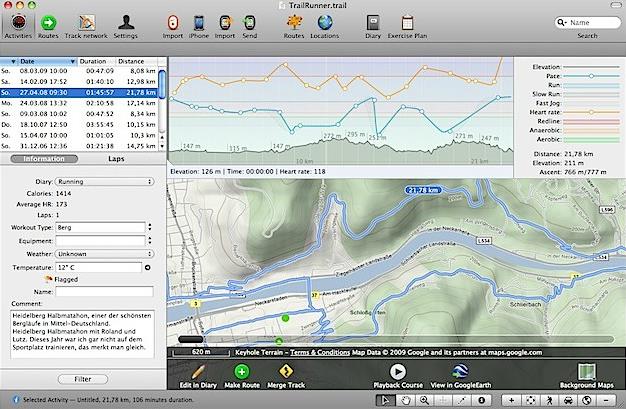This screenshot has height=409, width=626.
Task: Click the Equipment stepper arrows
Action: (150, 240)
